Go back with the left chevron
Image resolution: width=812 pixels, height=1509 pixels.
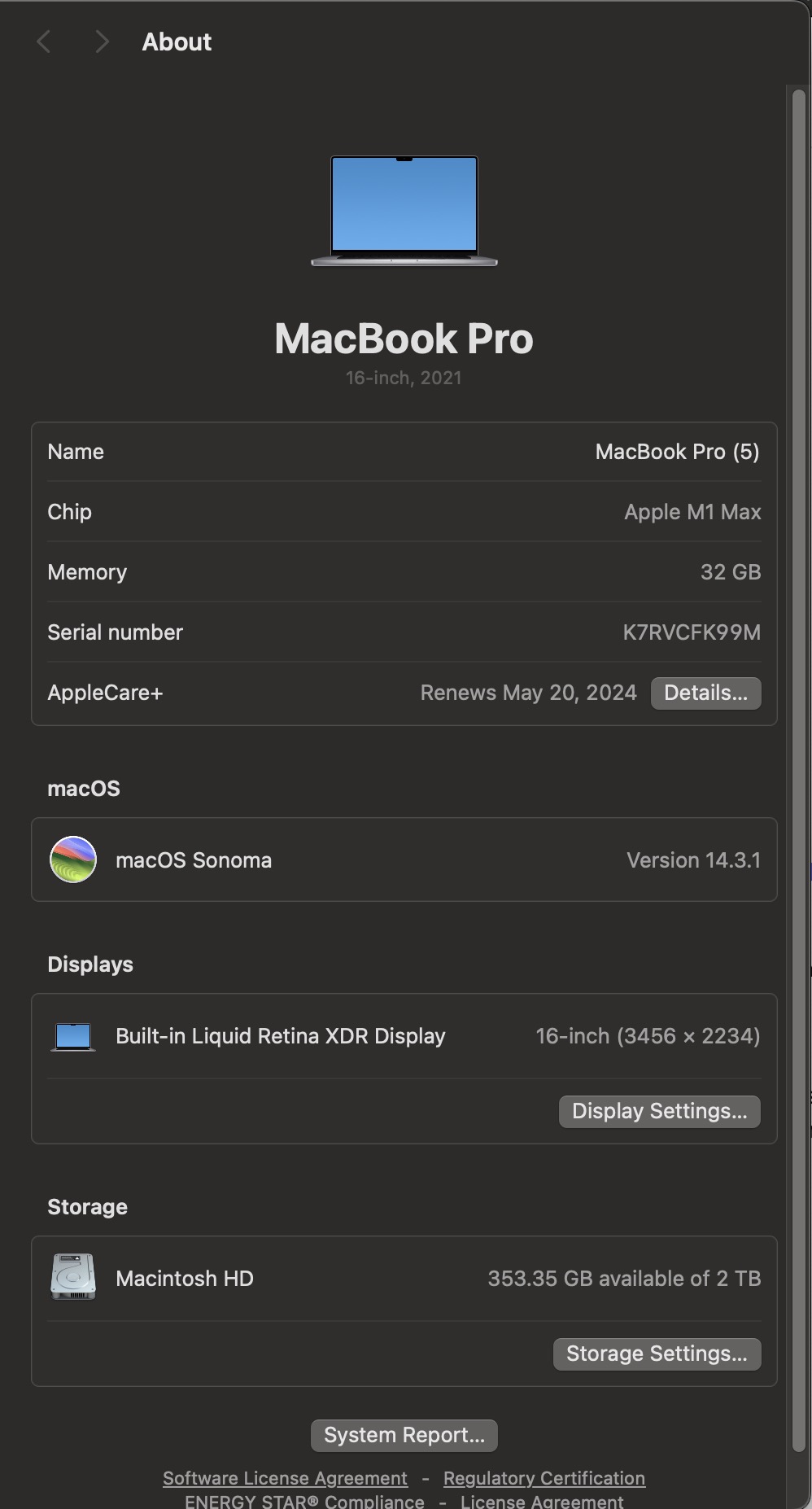(44, 42)
